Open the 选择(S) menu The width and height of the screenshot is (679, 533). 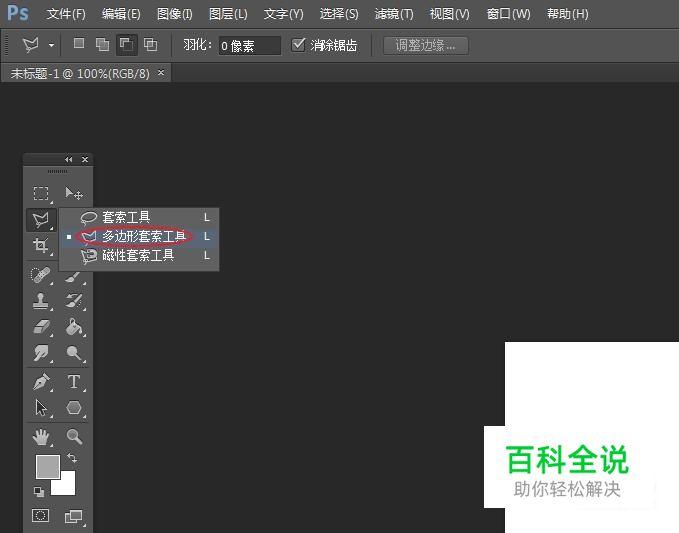point(339,14)
